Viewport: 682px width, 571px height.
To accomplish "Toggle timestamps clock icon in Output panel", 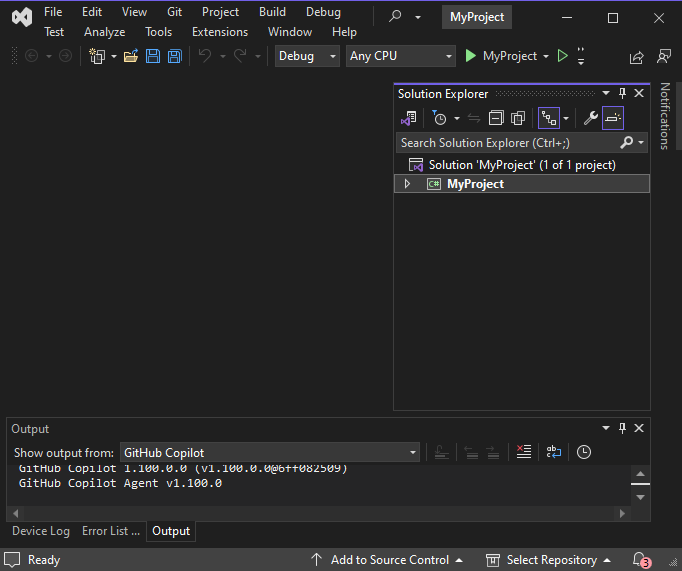I will click(x=583, y=452).
